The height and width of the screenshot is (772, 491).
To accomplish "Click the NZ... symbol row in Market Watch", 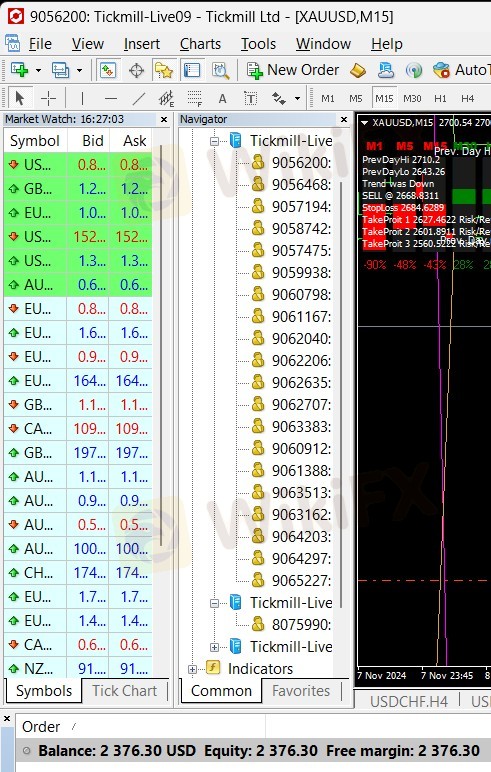I will 78,669.
